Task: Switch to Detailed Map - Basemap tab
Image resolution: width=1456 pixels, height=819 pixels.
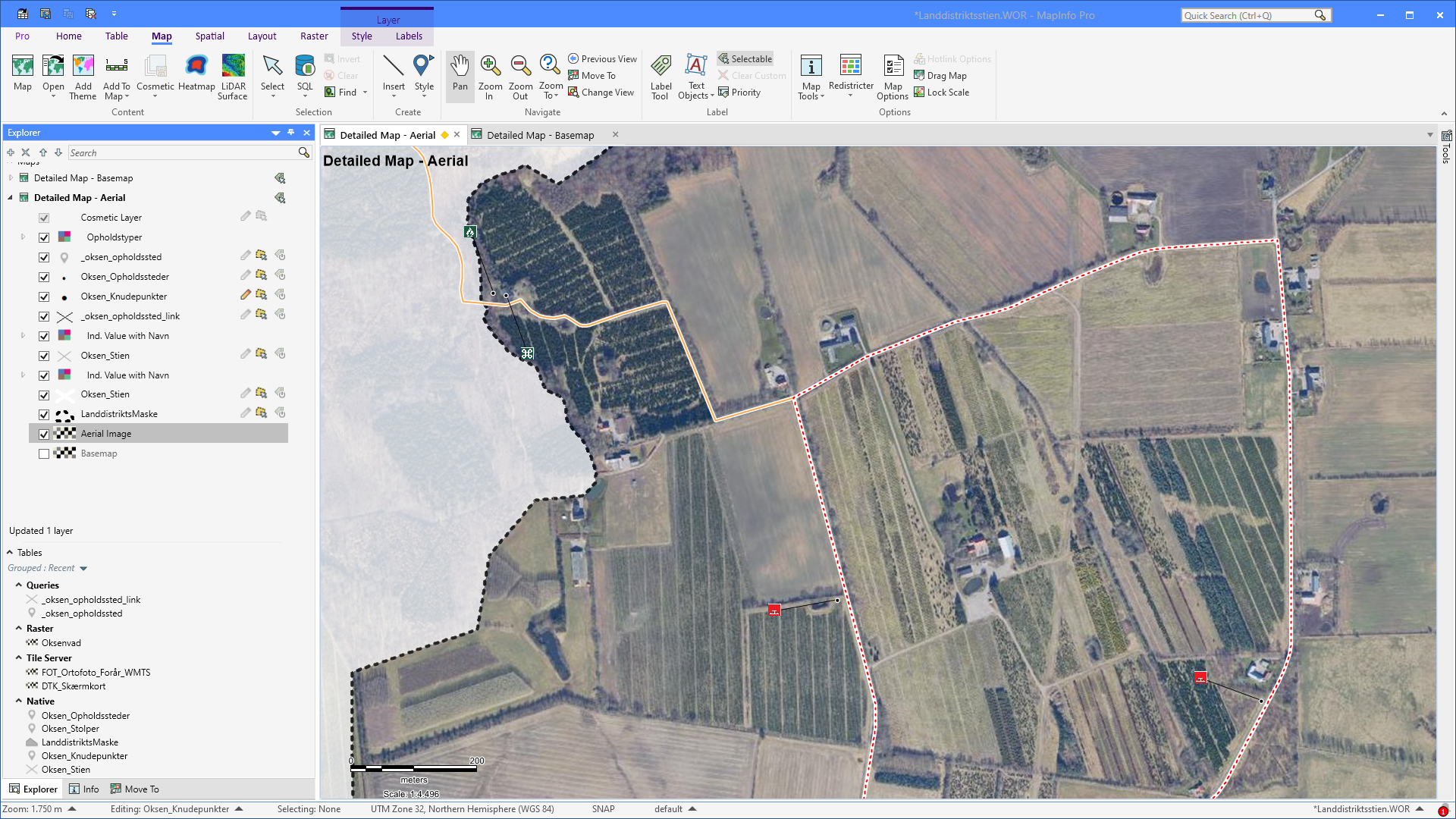Action: (x=540, y=135)
